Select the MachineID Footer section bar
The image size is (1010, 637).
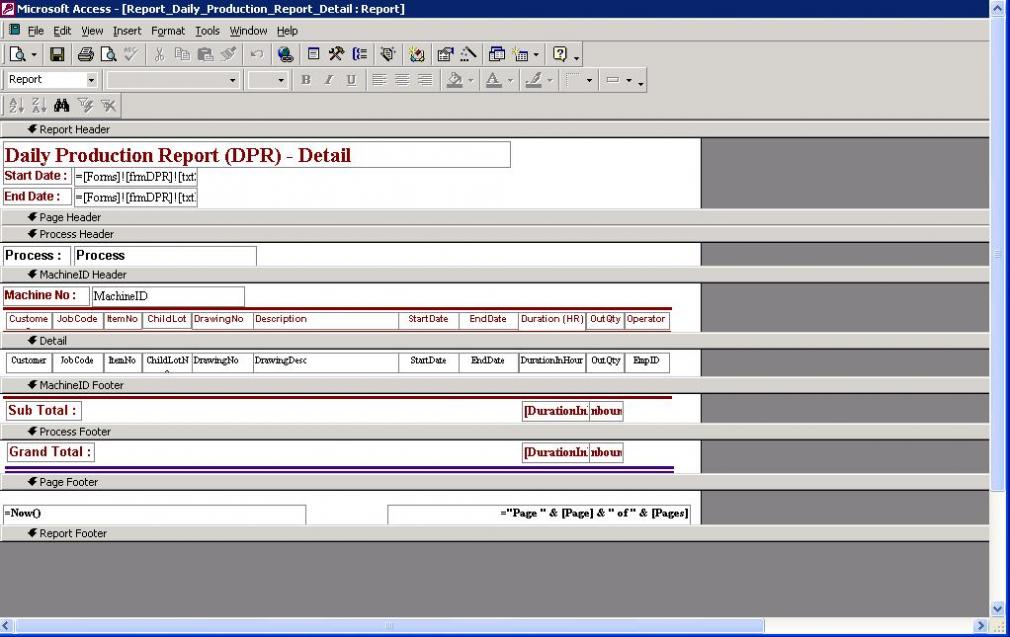(495, 385)
